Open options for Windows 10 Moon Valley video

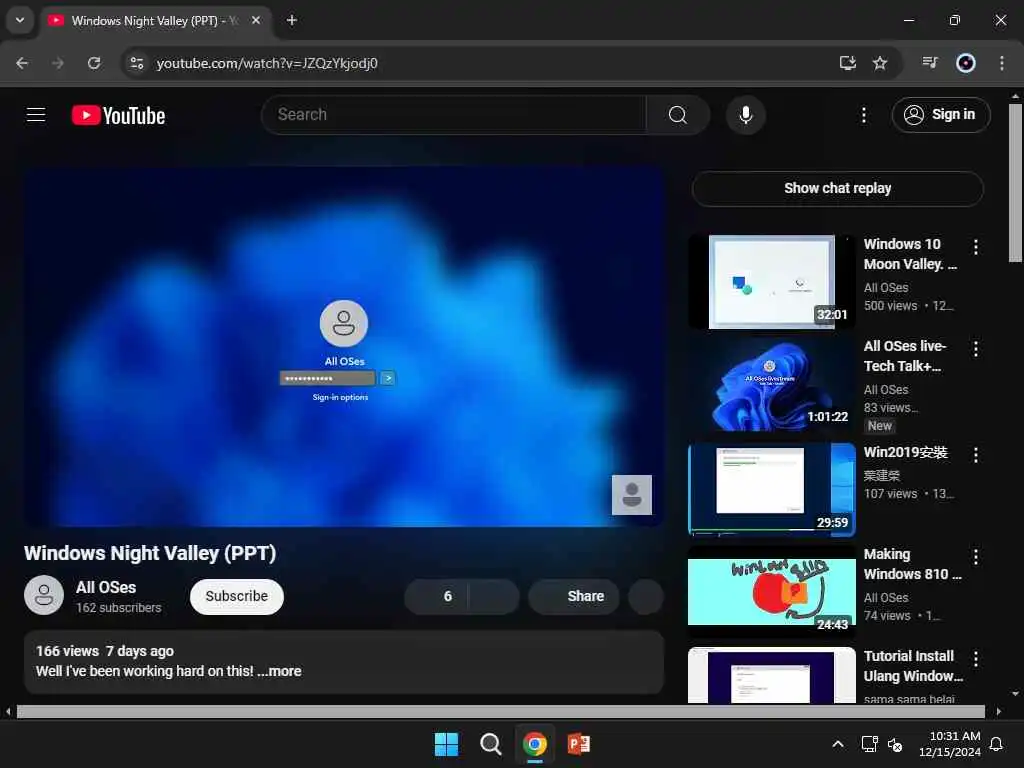(976, 247)
